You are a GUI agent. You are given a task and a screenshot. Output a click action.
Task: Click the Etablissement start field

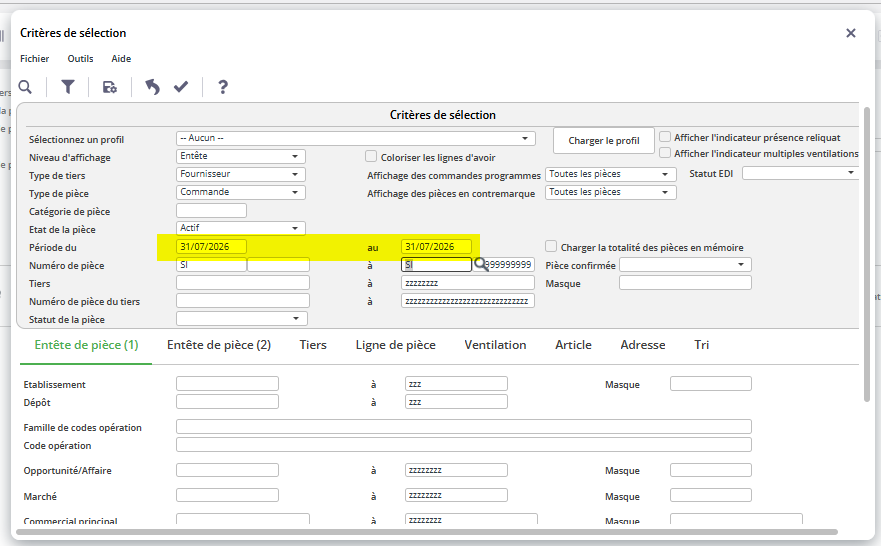pyautogui.click(x=228, y=384)
